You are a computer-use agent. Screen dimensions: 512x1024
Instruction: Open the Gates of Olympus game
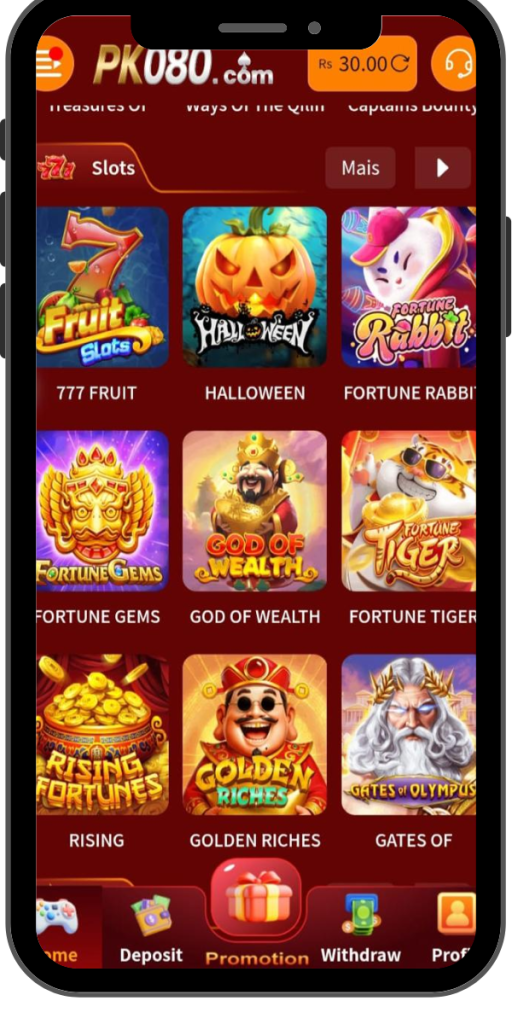[x=408, y=735]
